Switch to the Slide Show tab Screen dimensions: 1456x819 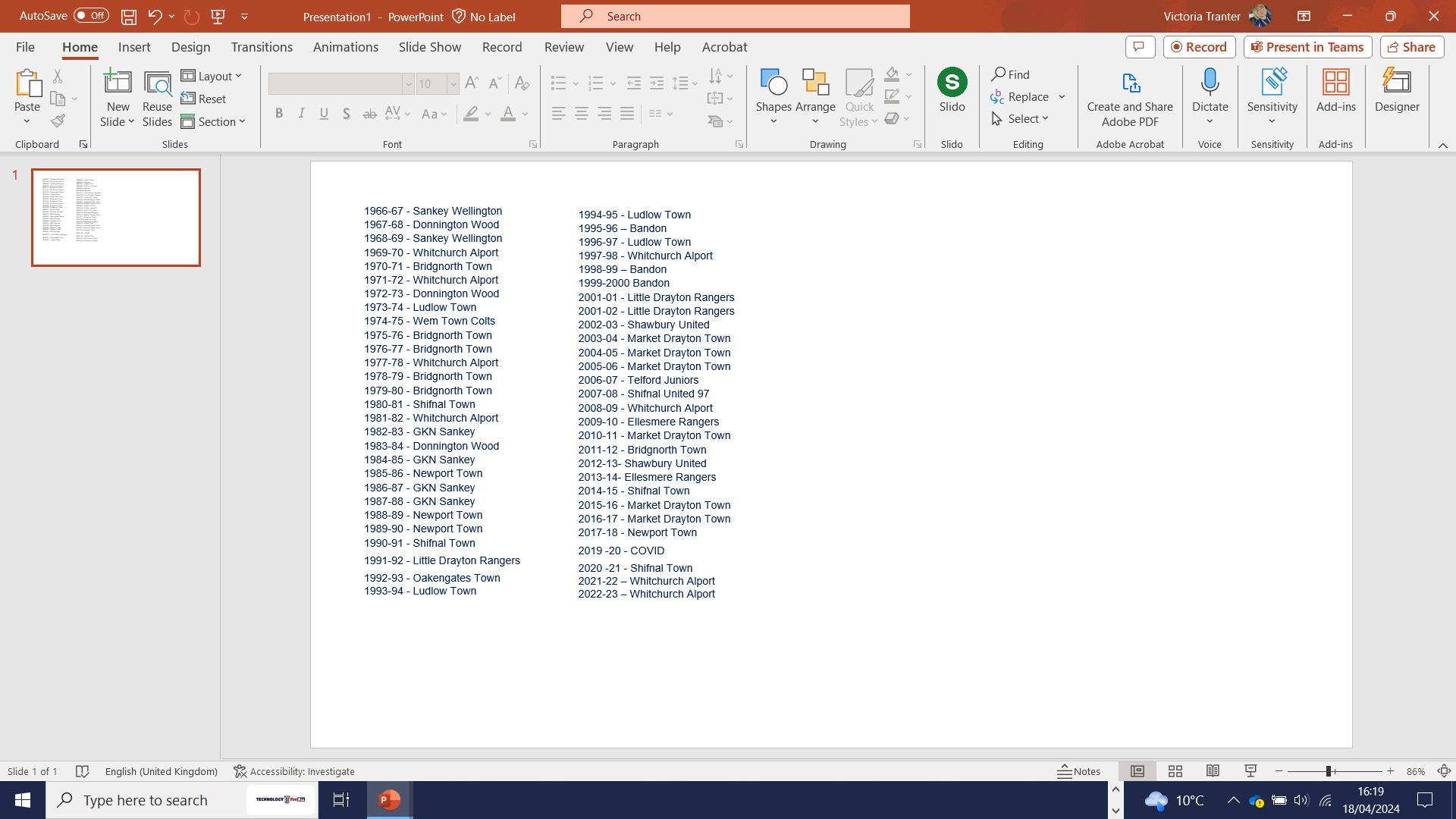[429, 47]
